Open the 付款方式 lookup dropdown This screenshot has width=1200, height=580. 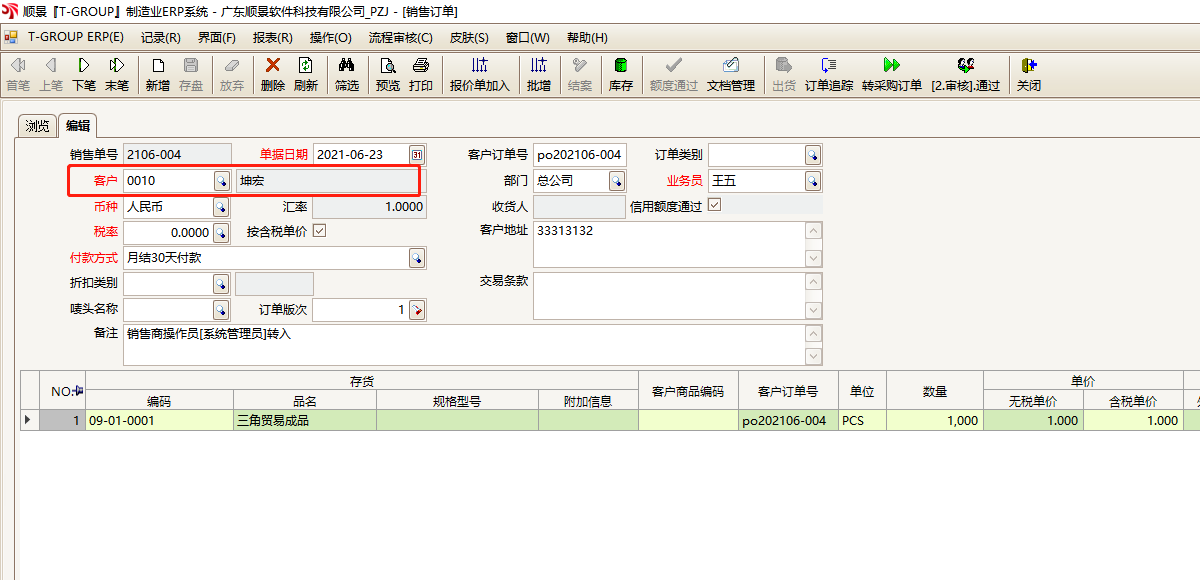click(x=416, y=258)
